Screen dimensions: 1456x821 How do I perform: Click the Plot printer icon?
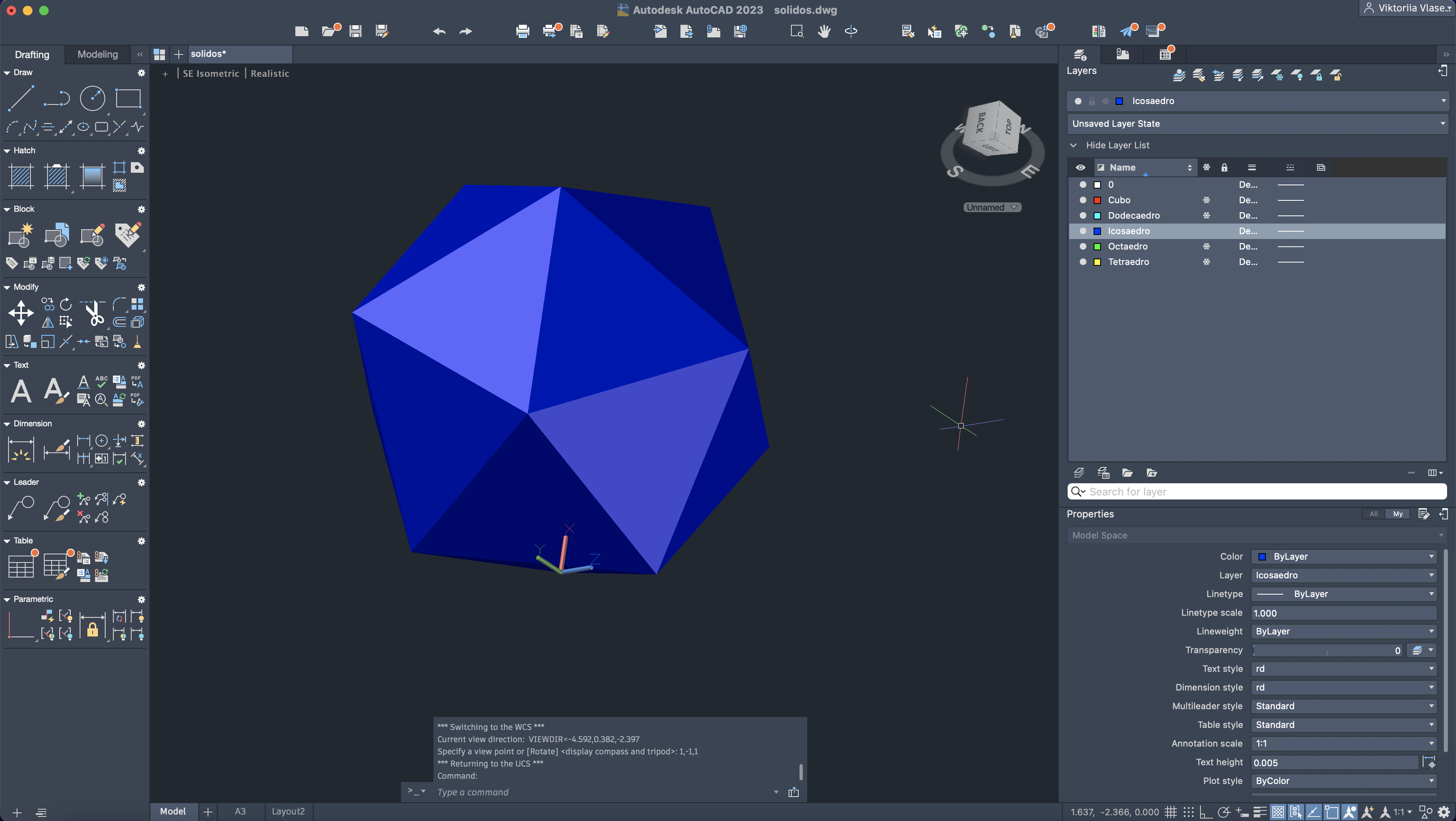pos(522,31)
